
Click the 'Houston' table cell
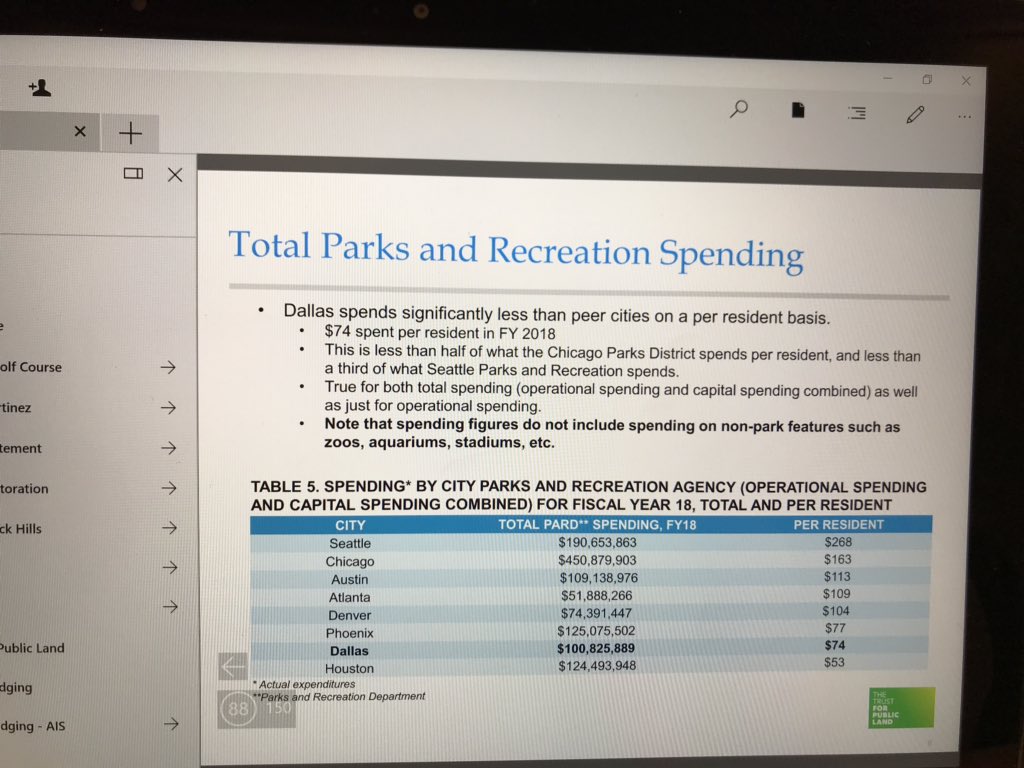tap(349, 669)
